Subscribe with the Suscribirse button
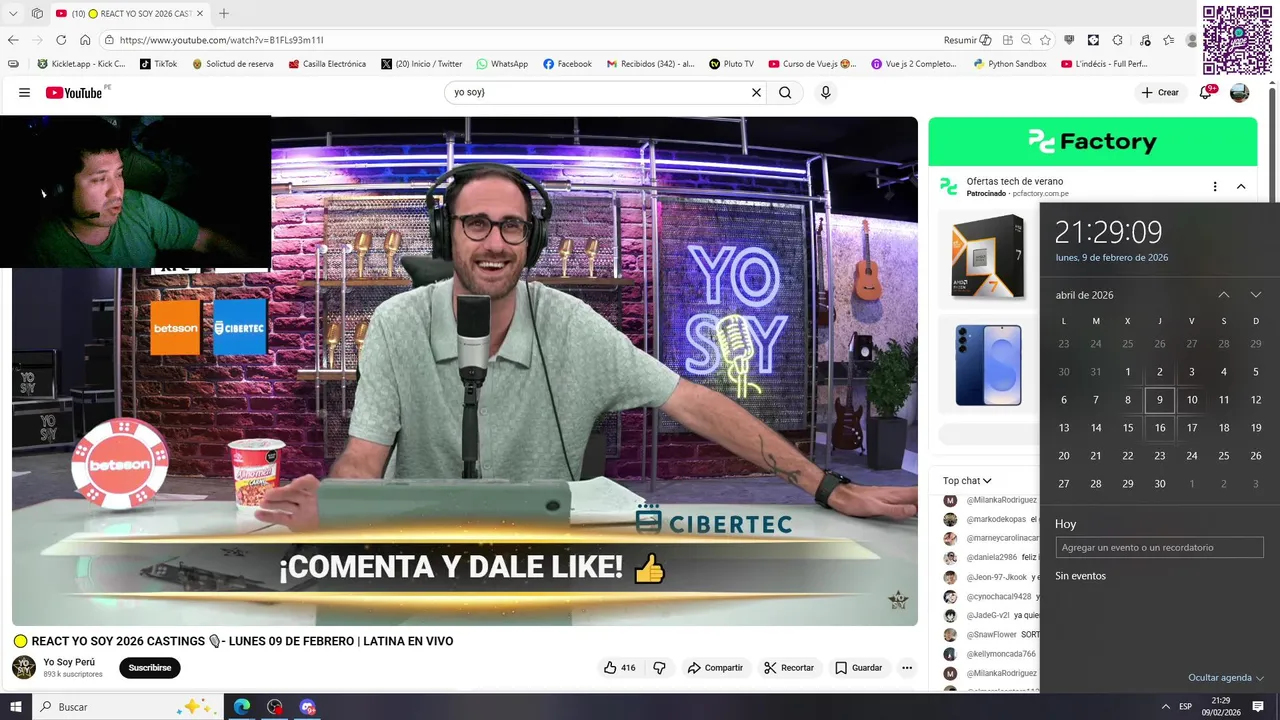 click(x=150, y=667)
